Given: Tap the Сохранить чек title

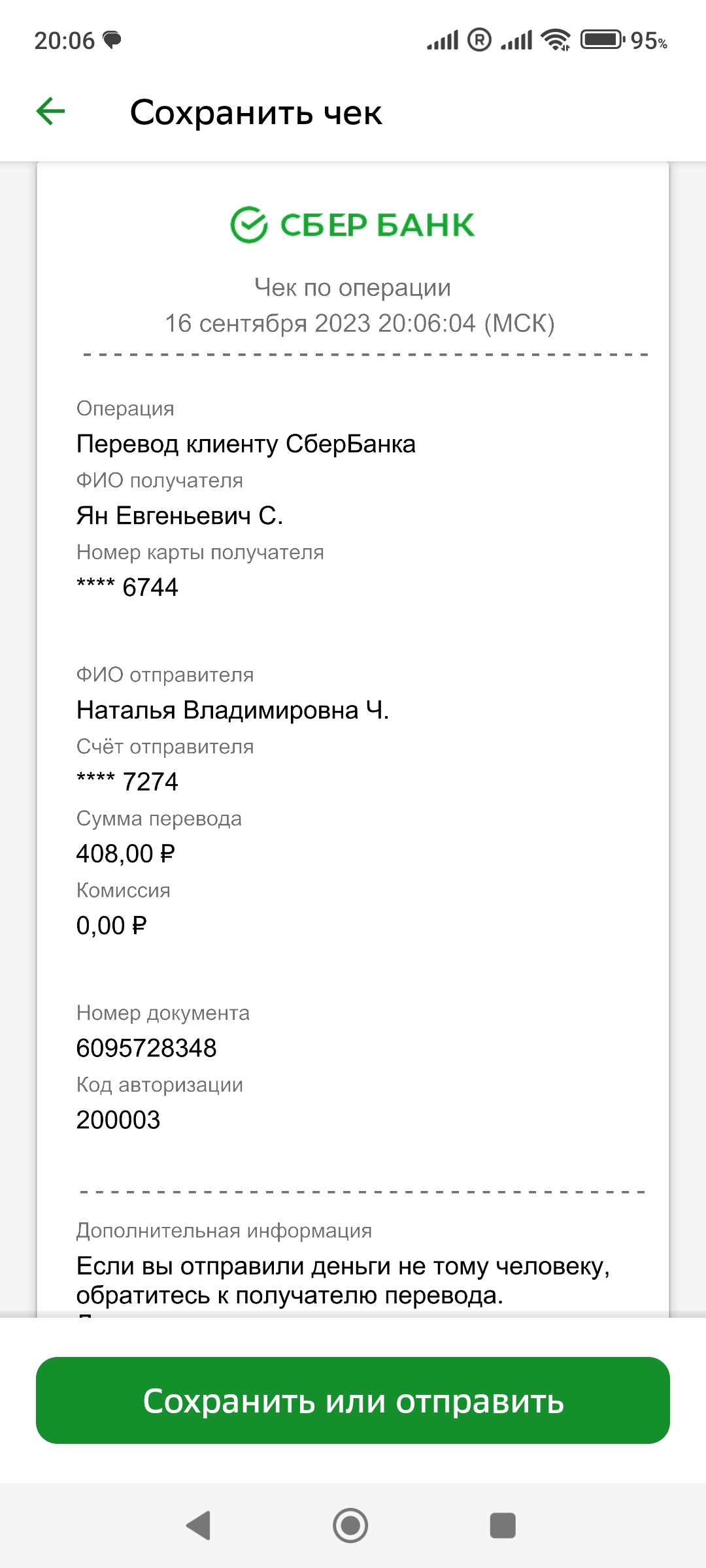Looking at the screenshot, I should pyautogui.click(x=256, y=112).
